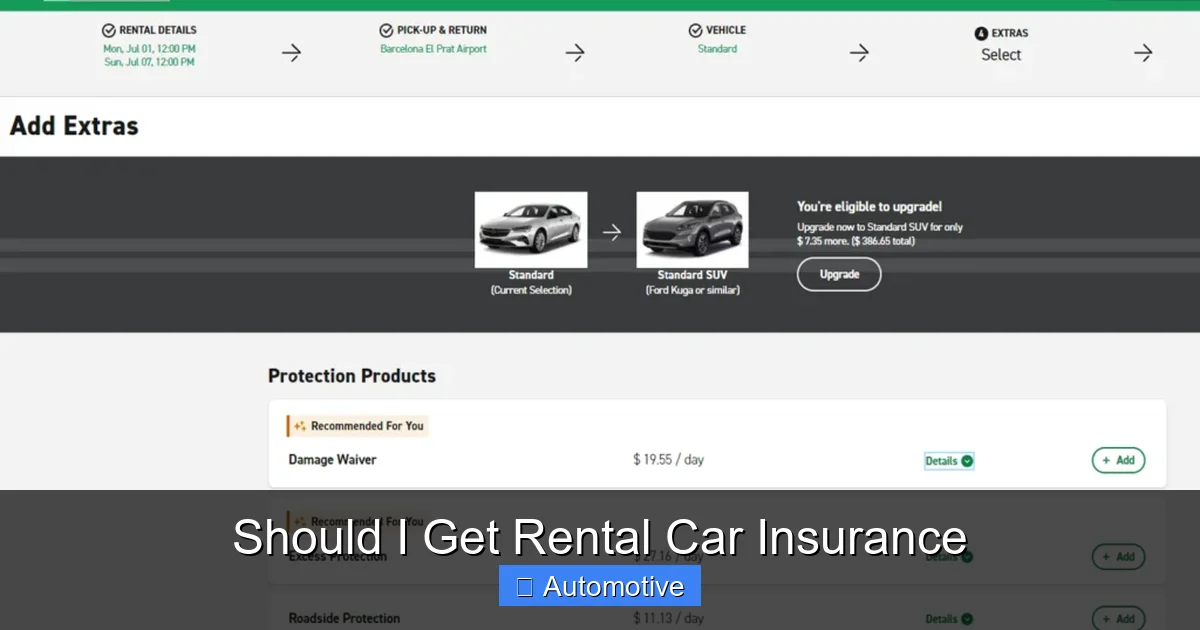
Task: Click the Upgrade button for Standard SUV
Action: point(839,273)
